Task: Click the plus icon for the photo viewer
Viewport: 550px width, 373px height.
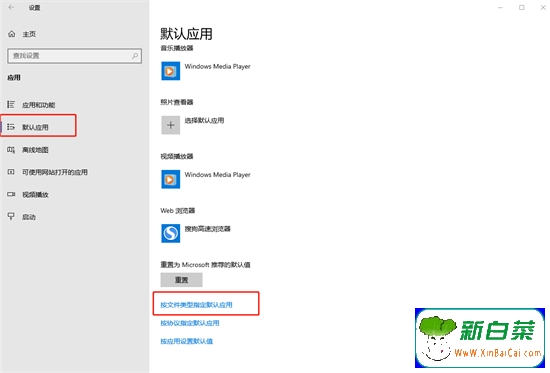Action: 170,125
